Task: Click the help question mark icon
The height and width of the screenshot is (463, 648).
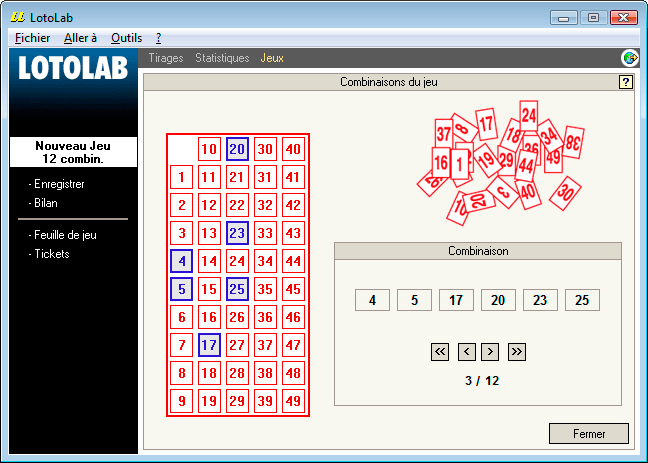Action: click(626, 82)
